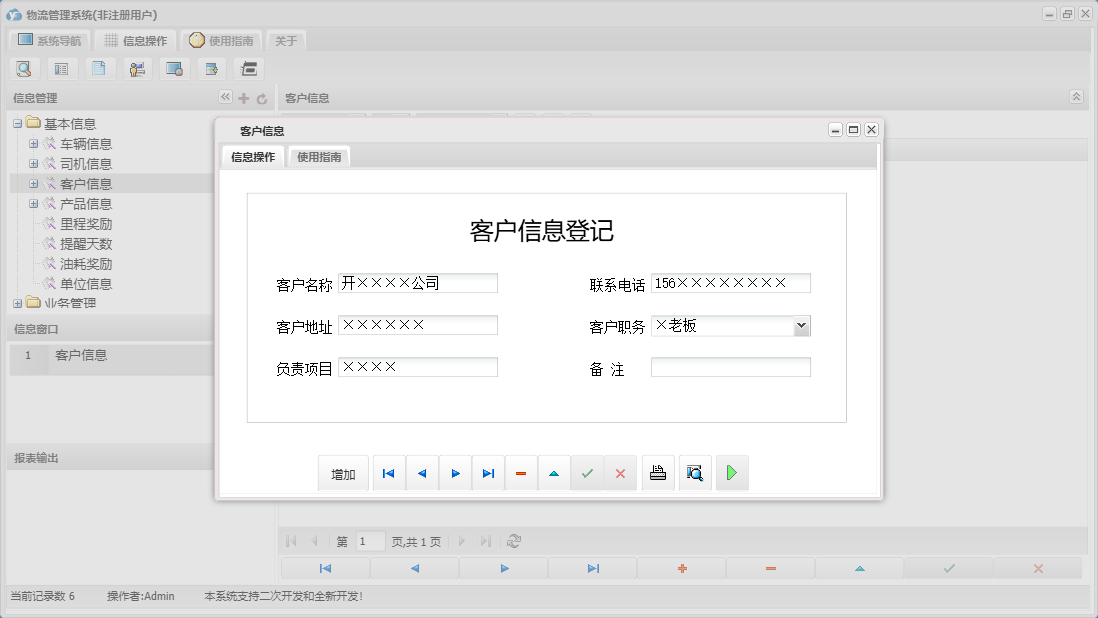1098x618 pixels.
Task: Click the refresh icon beside 信息管理
Action: pos(260,98)
